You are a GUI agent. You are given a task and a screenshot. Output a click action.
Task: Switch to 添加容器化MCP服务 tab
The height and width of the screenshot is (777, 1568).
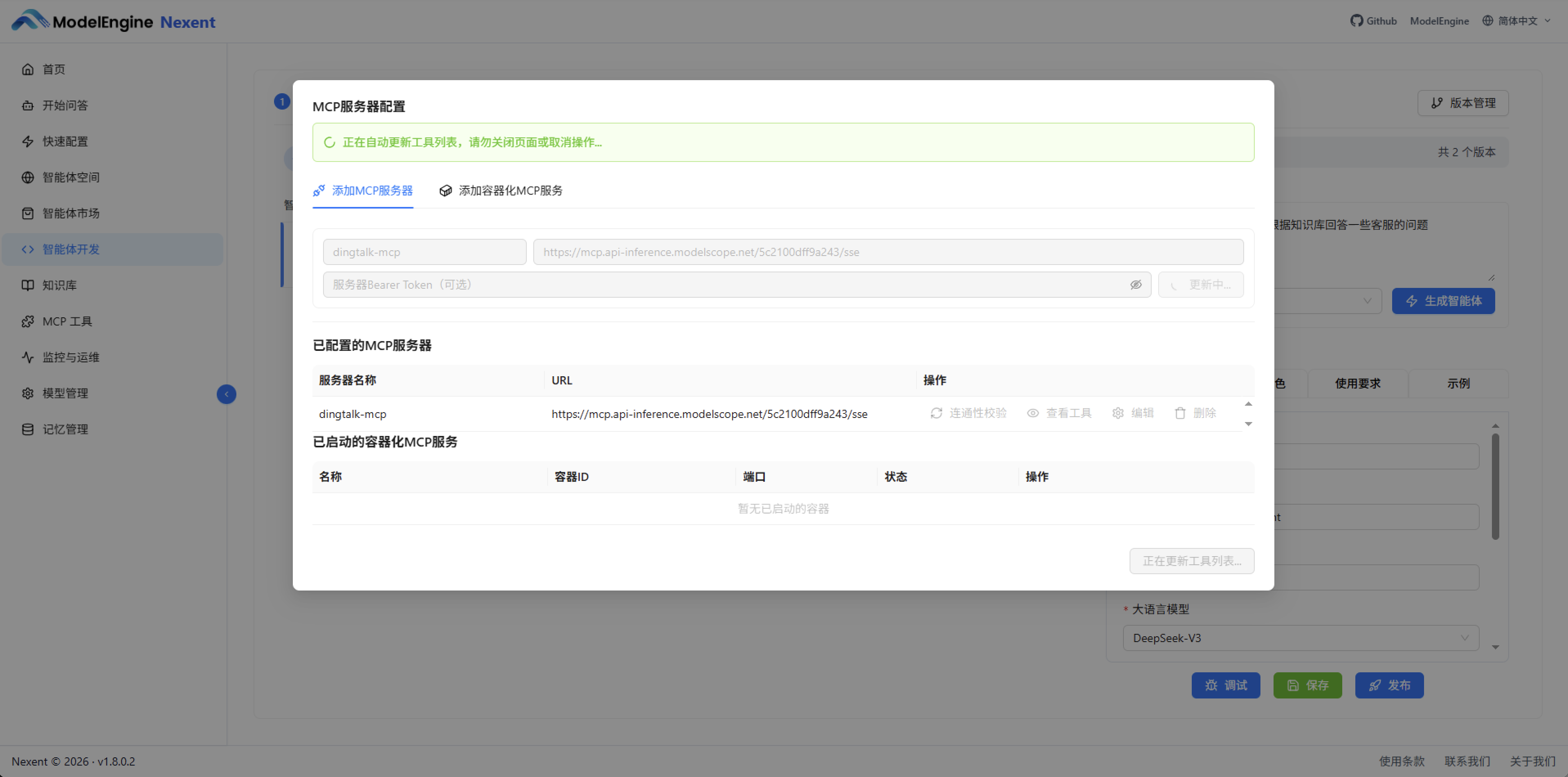501,191
